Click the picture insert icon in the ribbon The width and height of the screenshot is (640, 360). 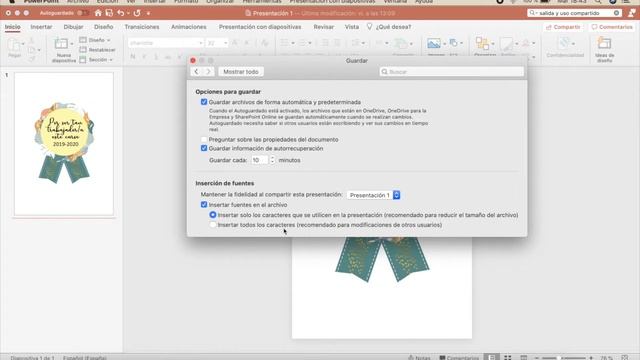(433, 43)
